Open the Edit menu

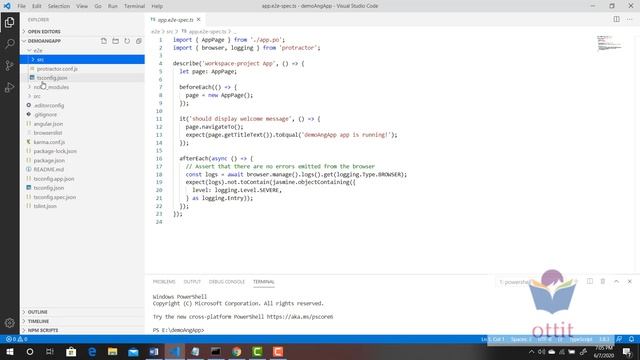point(37,6)
